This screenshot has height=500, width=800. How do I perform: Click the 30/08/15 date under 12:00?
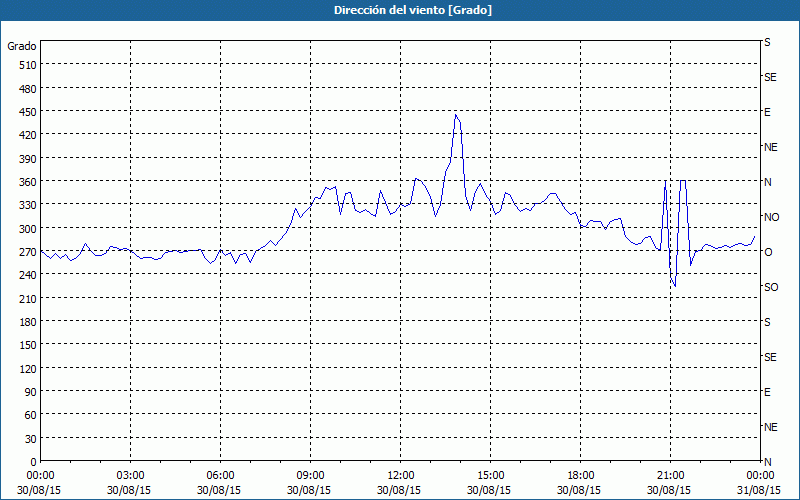point(401,490)
